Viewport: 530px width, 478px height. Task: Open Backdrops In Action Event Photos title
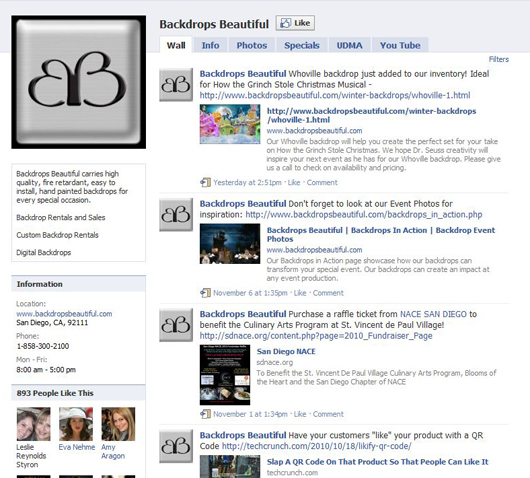381,235
